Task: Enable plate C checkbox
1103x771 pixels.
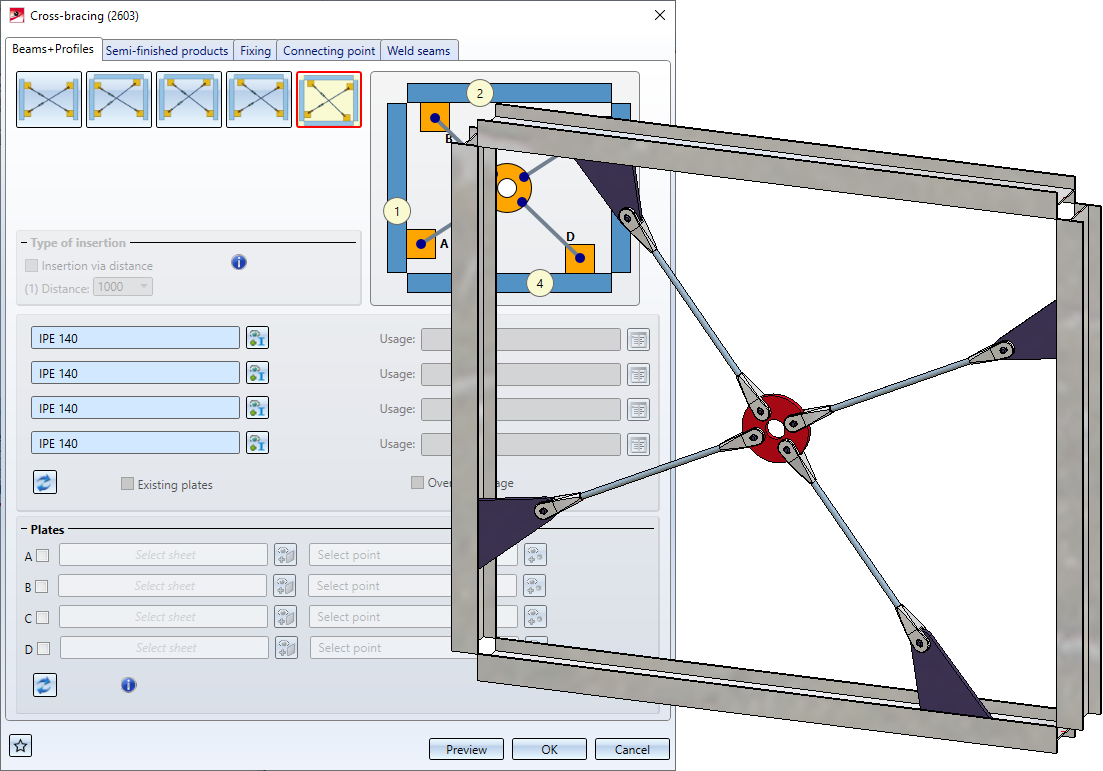Action: (42, 618)
